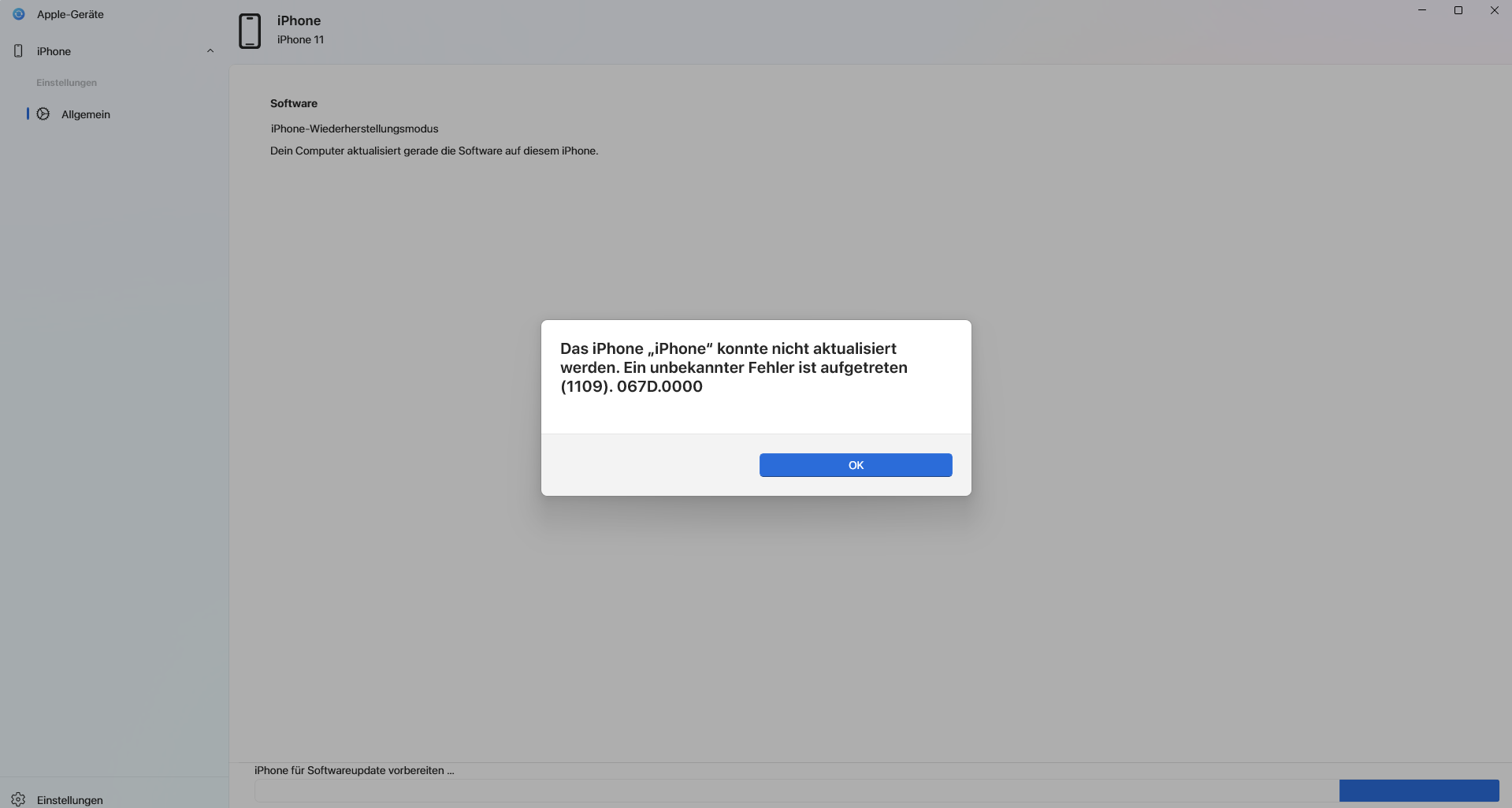Click the "Einstellungen" section label in the sidebar
Viewport: 1512px width, 808px height.
(x=66, y=83)
